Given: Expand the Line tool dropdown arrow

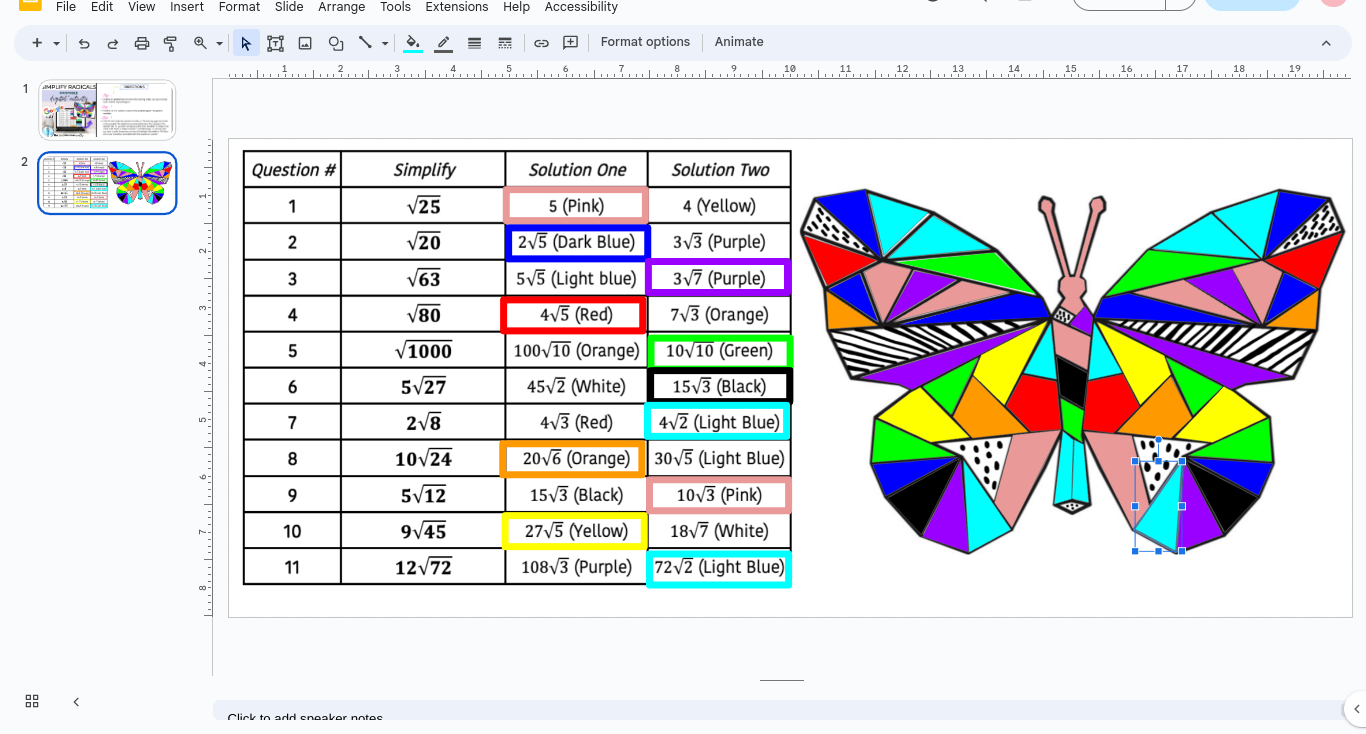Looking at the screenshot, I should [385, 43].
